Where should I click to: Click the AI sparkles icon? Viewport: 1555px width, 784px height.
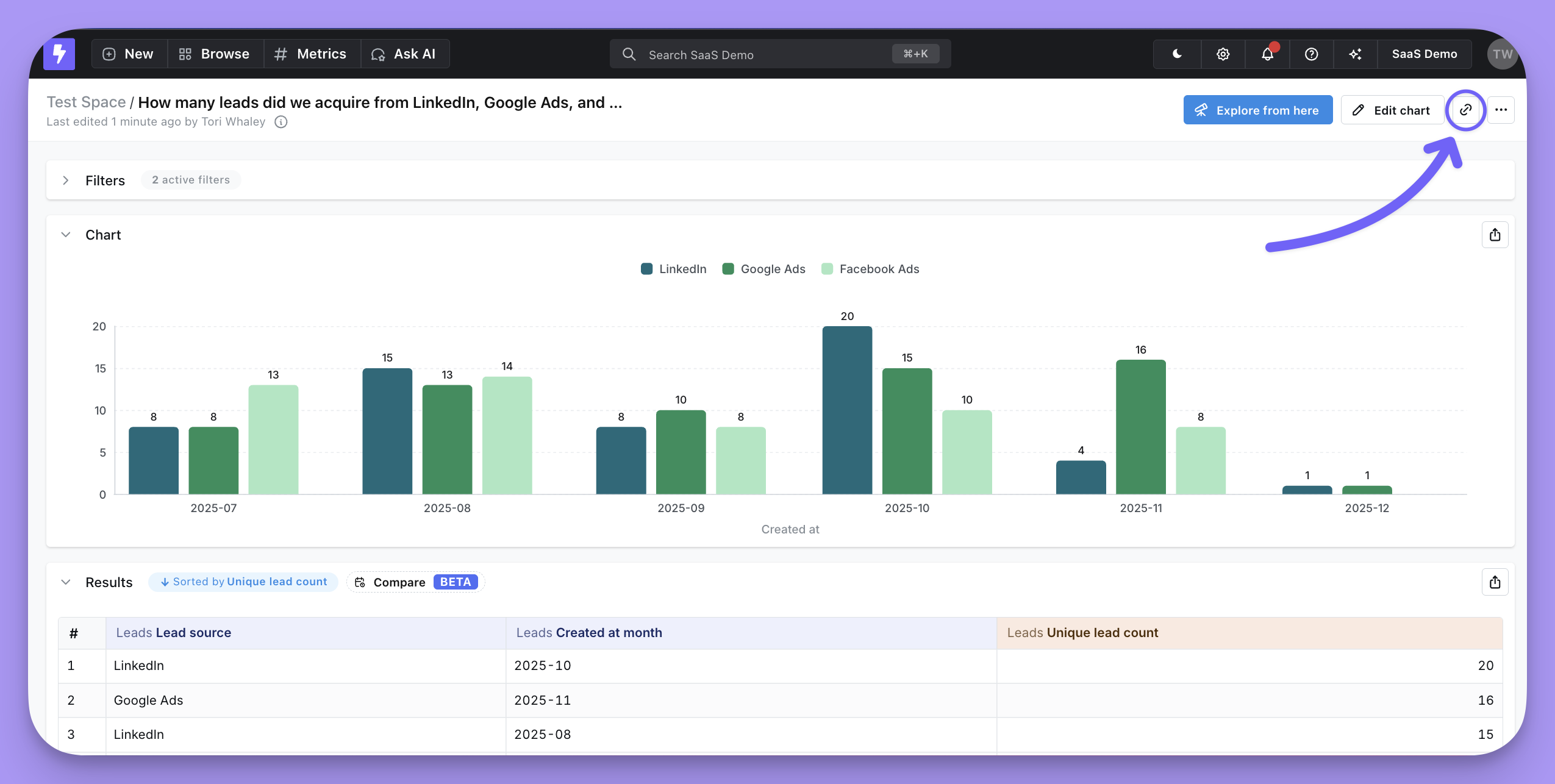[x=1355, y=54]
